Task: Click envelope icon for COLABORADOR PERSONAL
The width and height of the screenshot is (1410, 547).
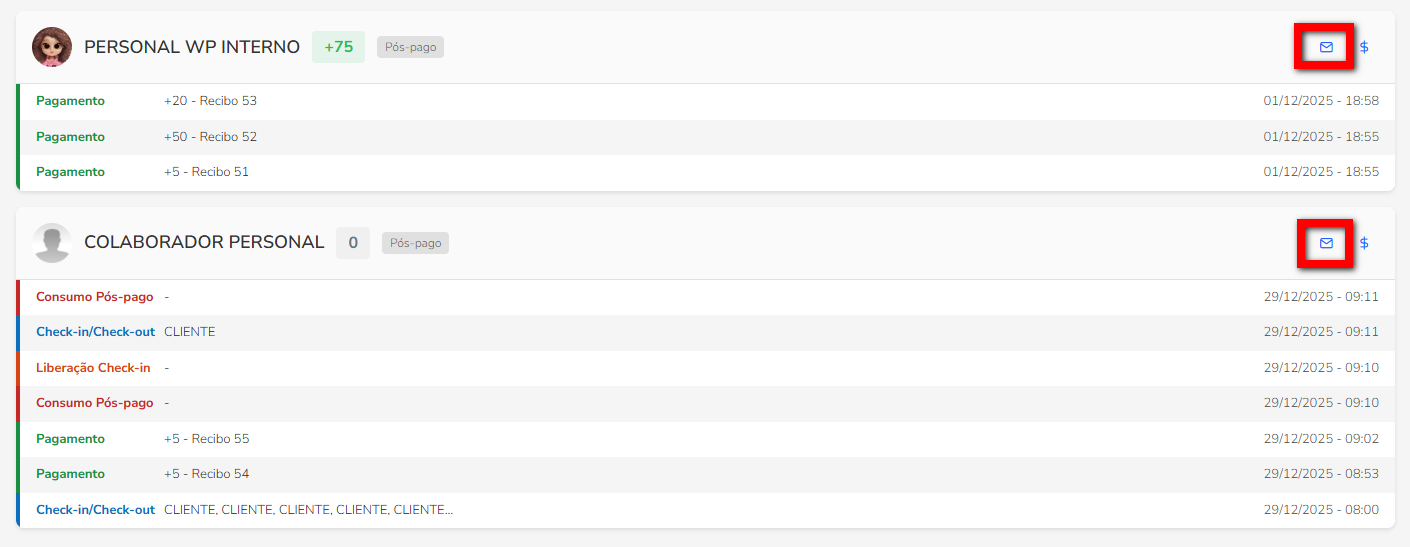Action: click(1326, 243)
